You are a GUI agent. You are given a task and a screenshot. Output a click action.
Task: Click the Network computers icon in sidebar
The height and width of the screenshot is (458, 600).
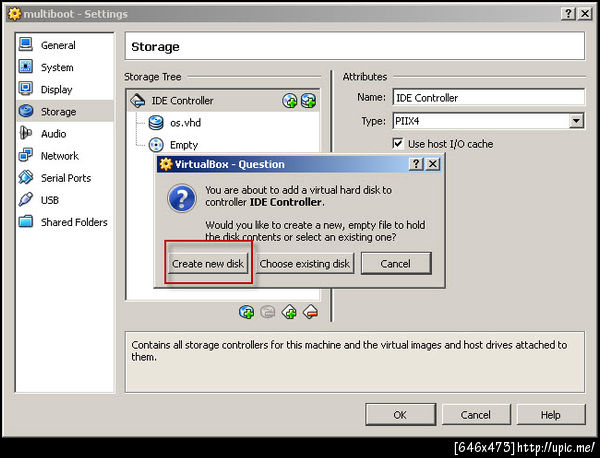tap(26, 155)
